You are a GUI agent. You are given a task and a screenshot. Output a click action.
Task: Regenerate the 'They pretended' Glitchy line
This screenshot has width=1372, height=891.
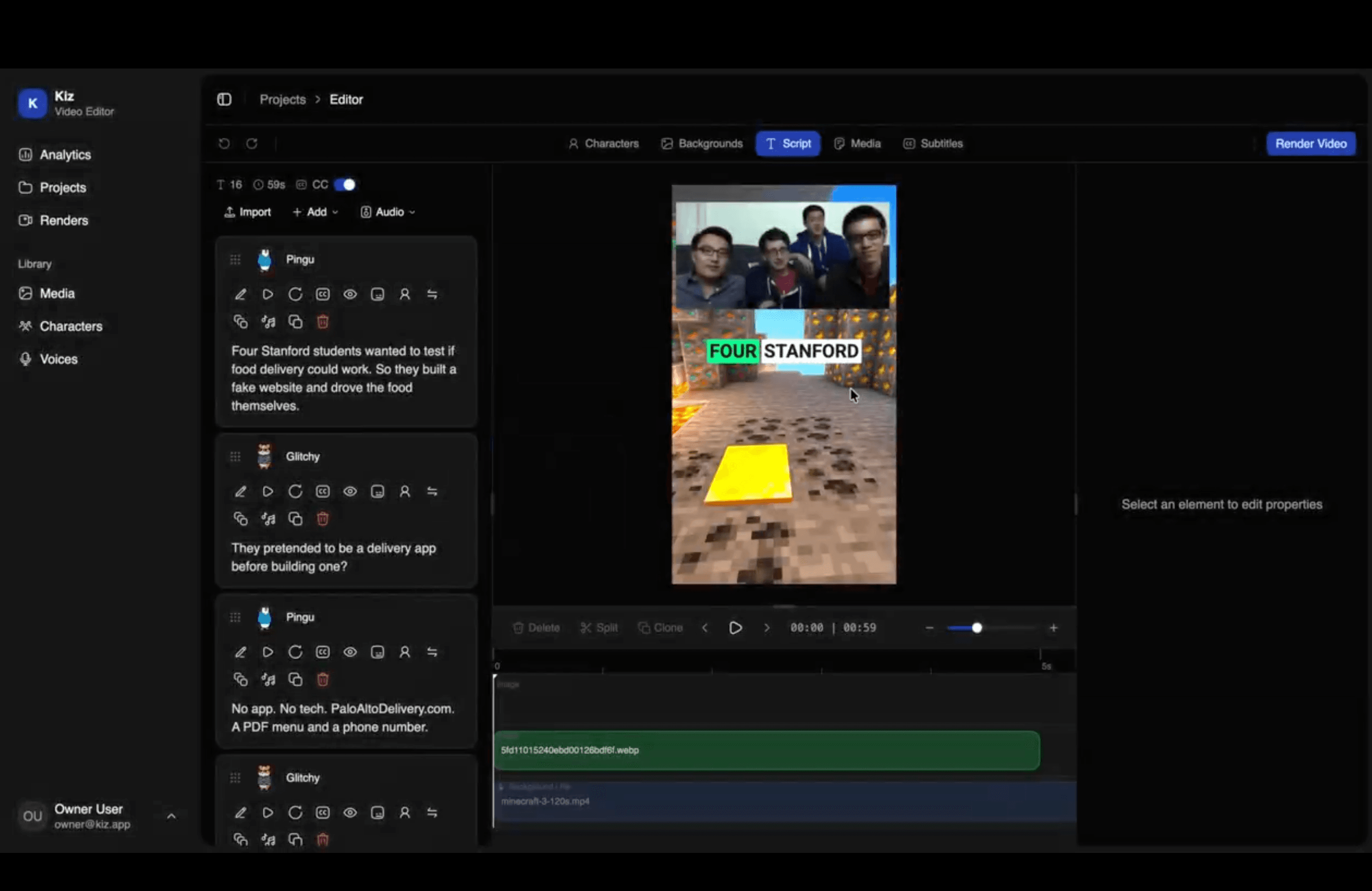[x=295, y=492]
